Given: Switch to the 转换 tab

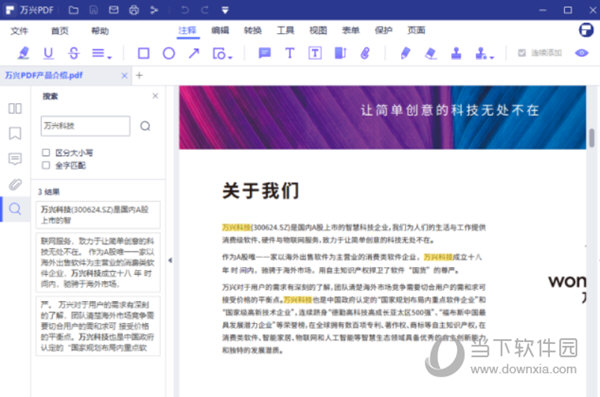Looking at the screenshot, I should (x=253, y=30).
